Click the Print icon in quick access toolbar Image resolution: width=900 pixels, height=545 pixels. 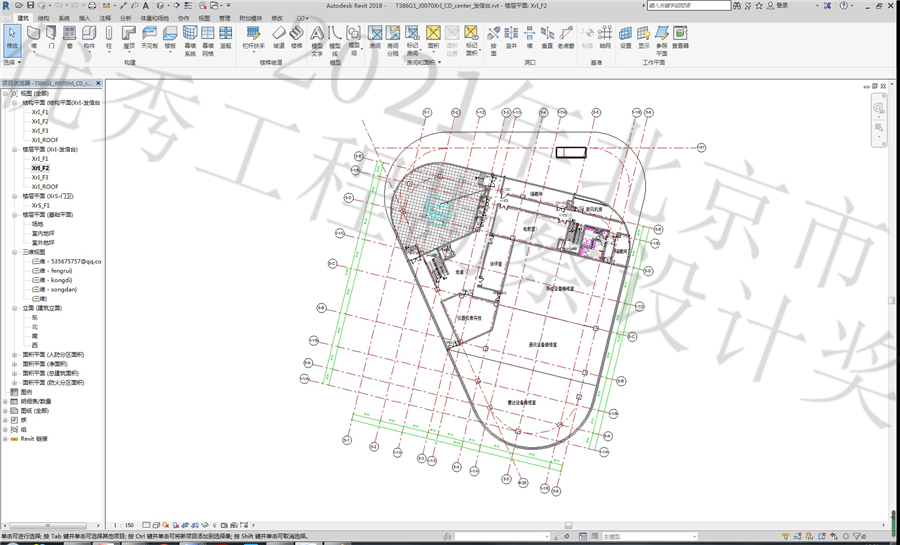pyautogui.click(x=92, y=5)
